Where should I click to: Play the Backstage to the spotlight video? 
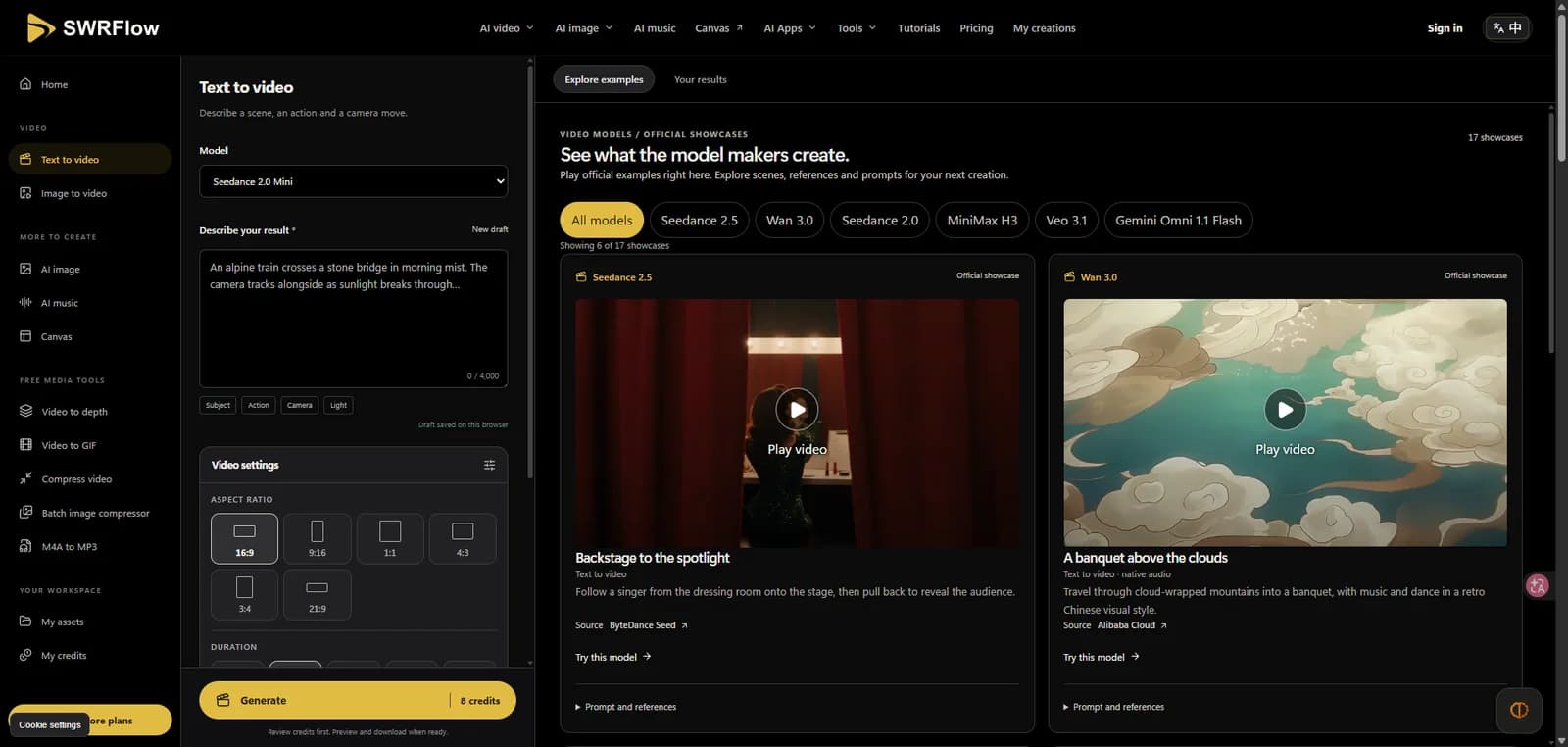(x=797, y=409)
